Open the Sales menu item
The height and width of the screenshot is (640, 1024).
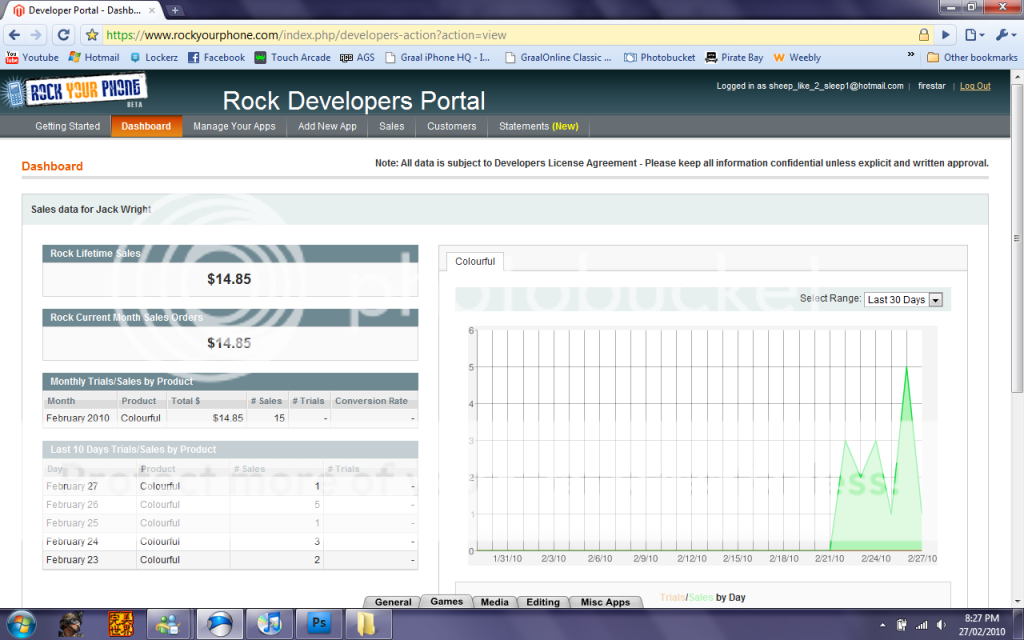[391, 126]
